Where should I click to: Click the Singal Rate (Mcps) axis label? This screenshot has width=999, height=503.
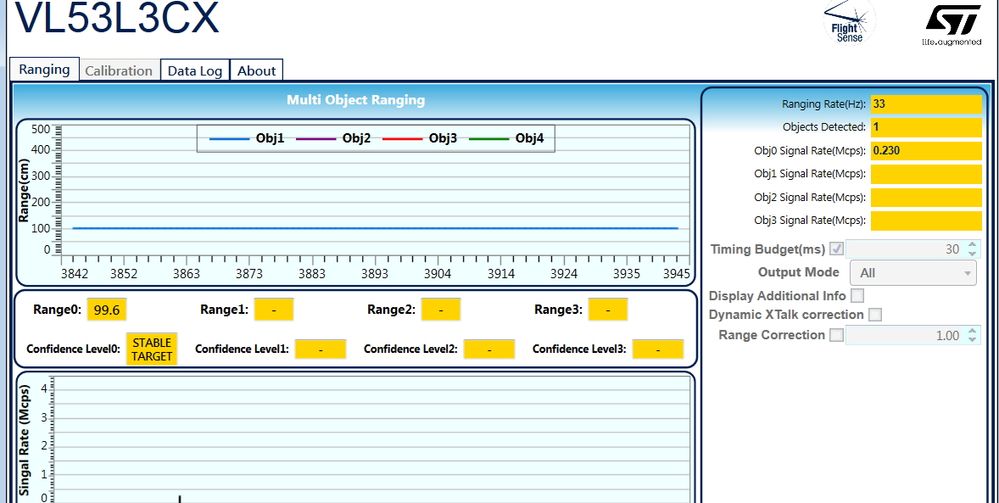tap(25, 441)
